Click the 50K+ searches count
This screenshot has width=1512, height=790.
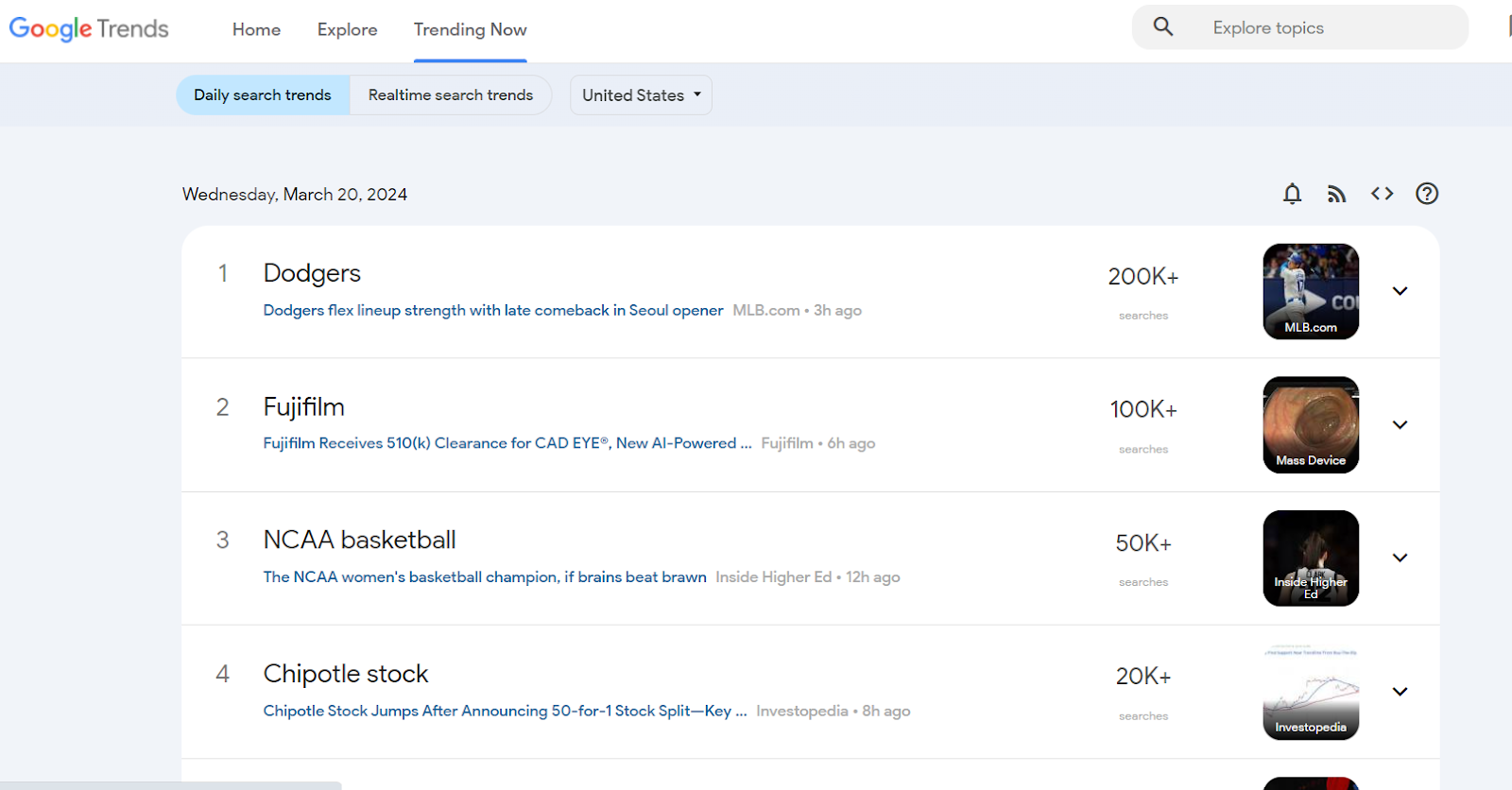pyautogui.click(x=1143, y=543)
